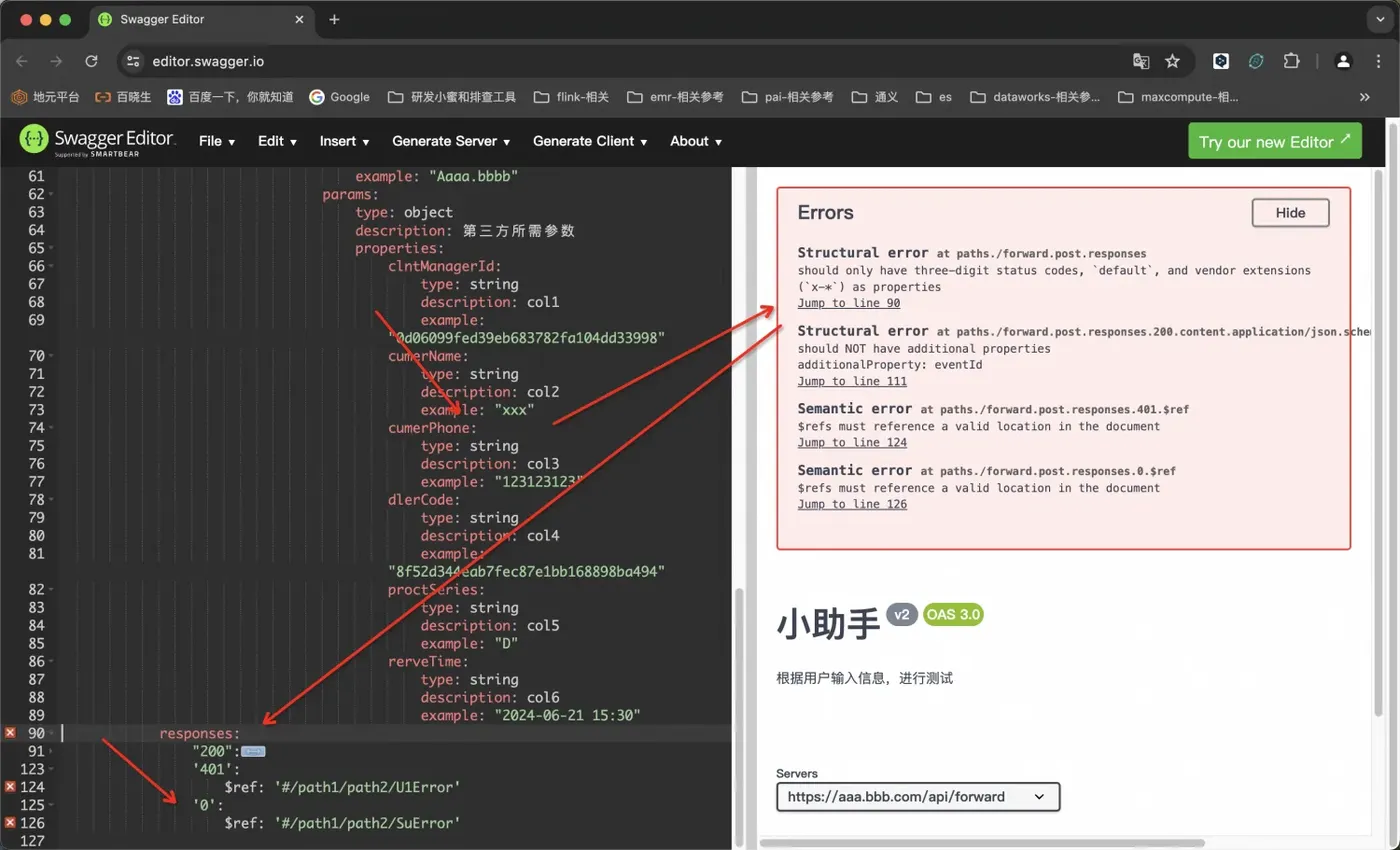Open the Edit menu
1400x850 pixels.
(x=277, y=141)
